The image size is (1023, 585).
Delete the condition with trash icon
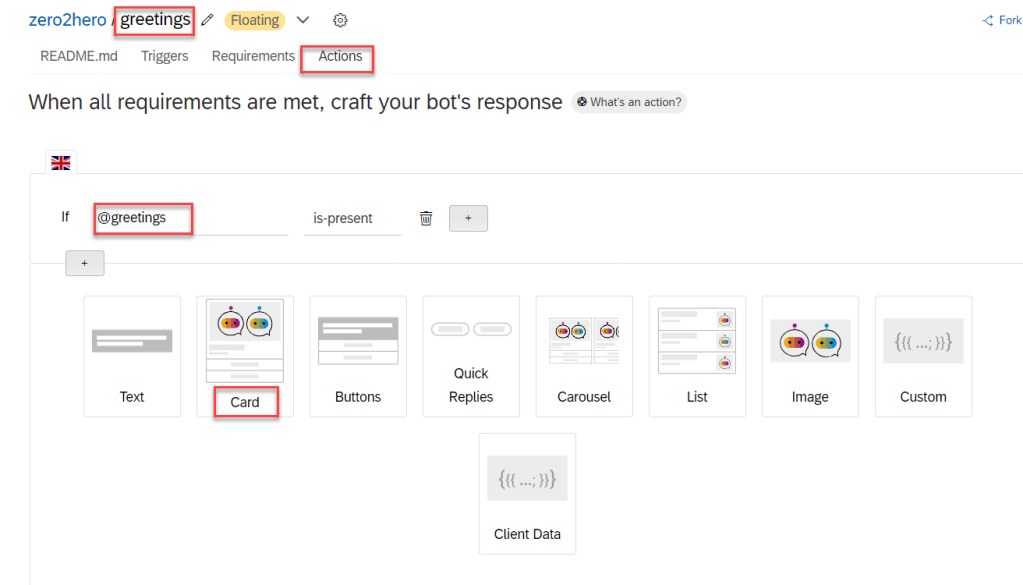pyautogui.click(x=426, y=218)
